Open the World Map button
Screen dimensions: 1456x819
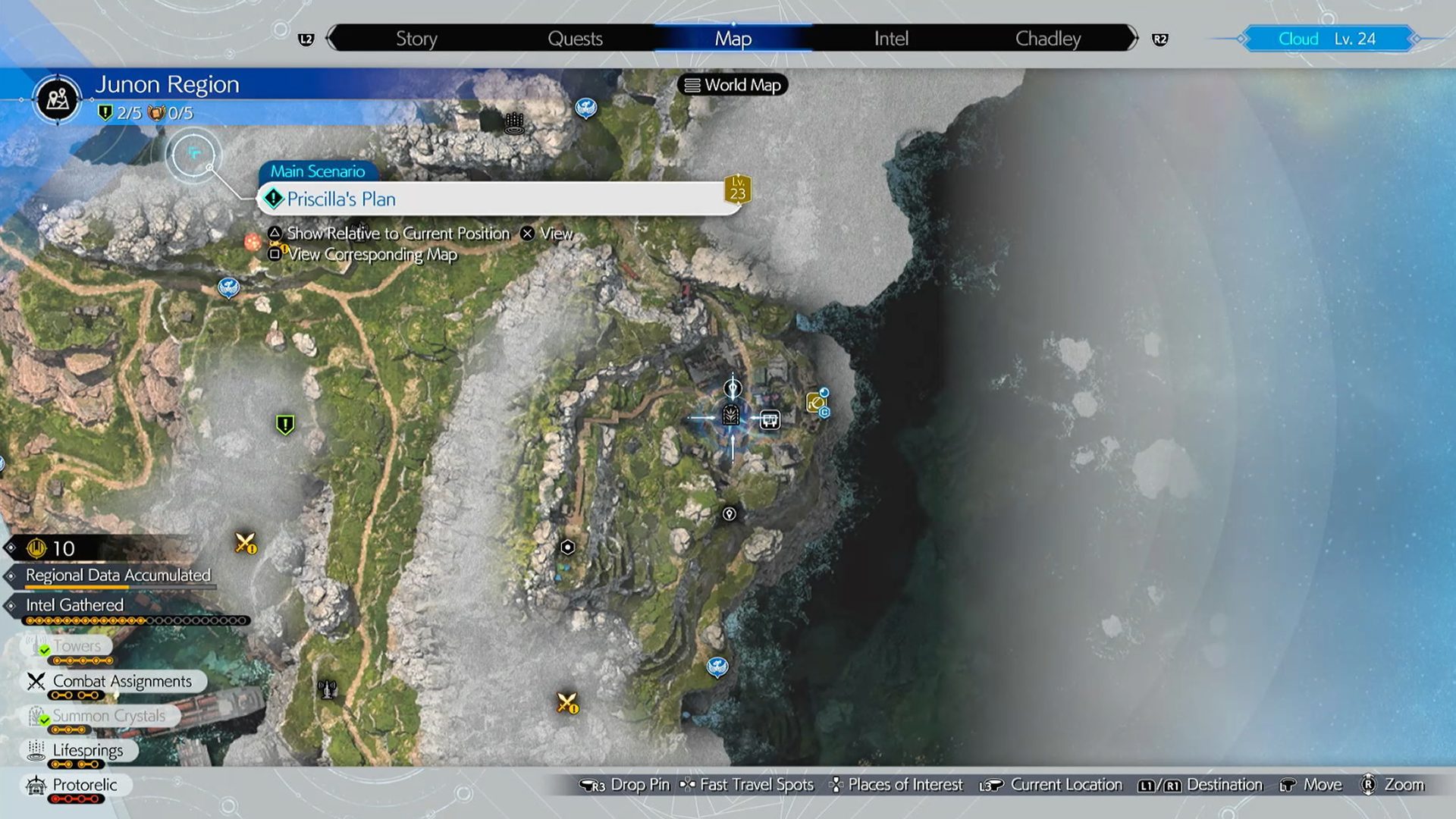pyautogui.click(x=733, y=85)
